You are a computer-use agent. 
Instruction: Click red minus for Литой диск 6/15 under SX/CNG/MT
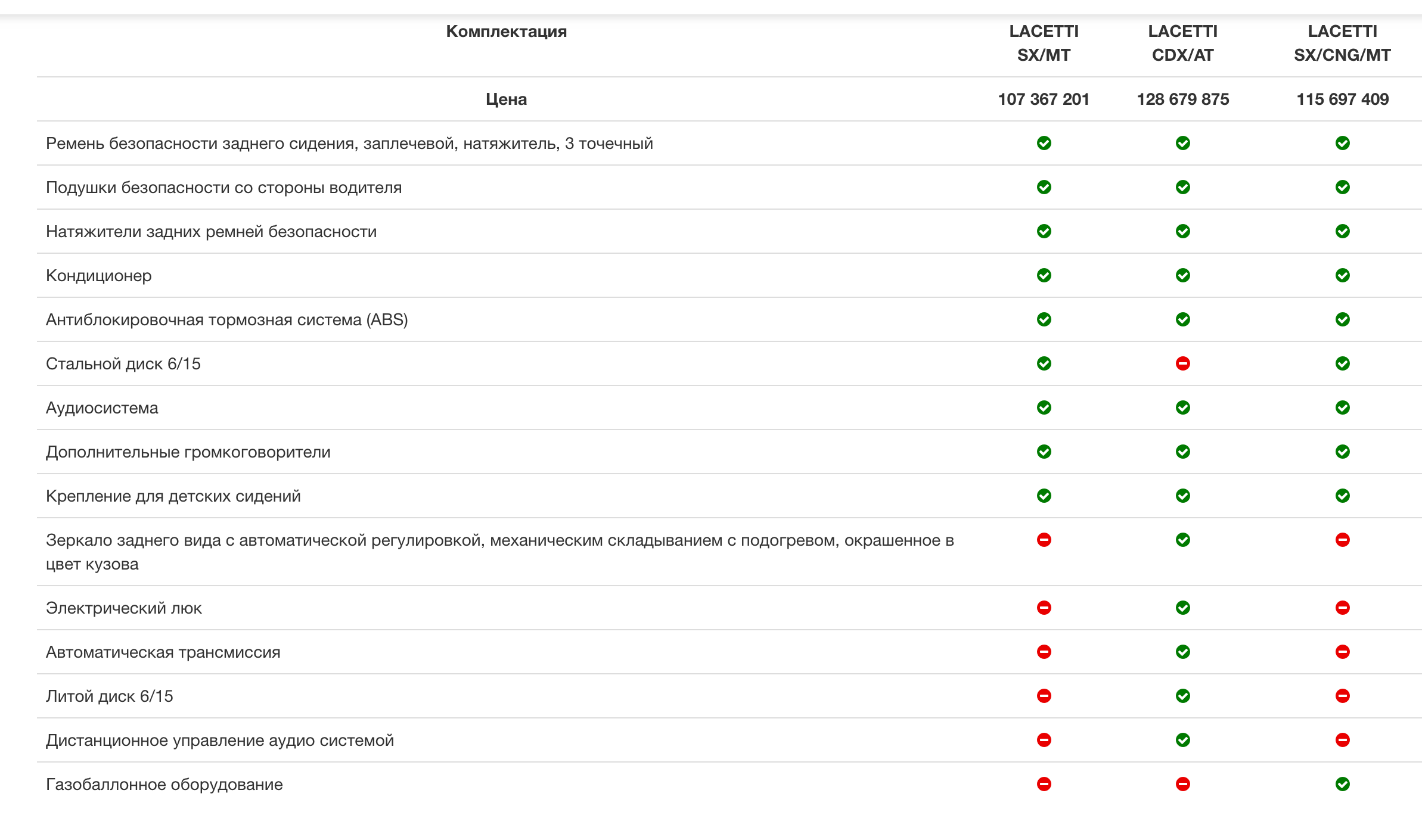click(1342, 696)
